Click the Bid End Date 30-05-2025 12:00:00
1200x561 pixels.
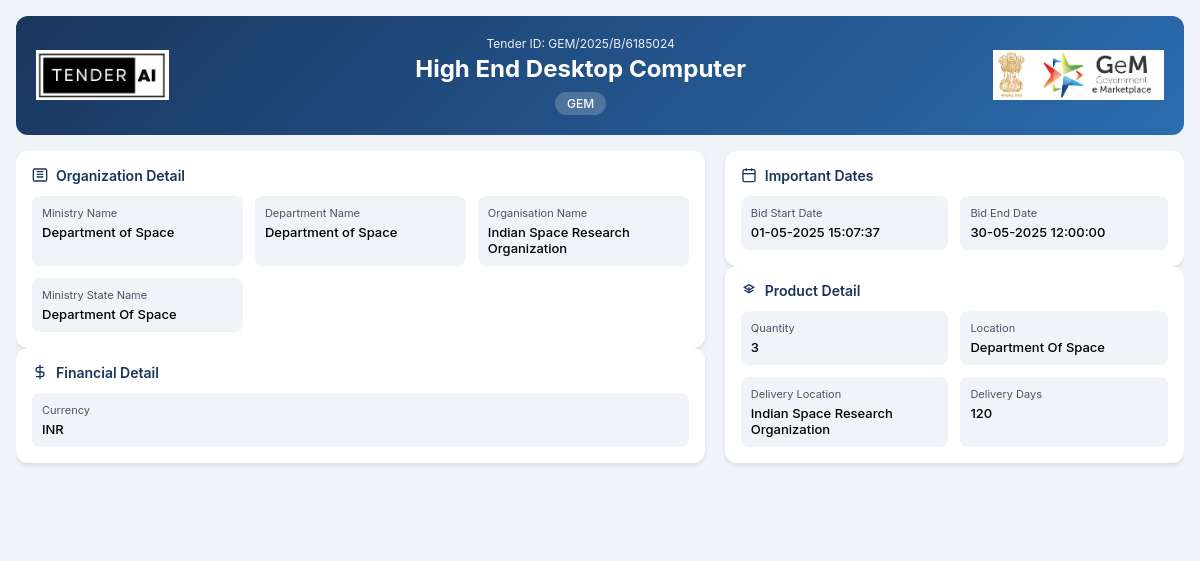click(1064, 223)
